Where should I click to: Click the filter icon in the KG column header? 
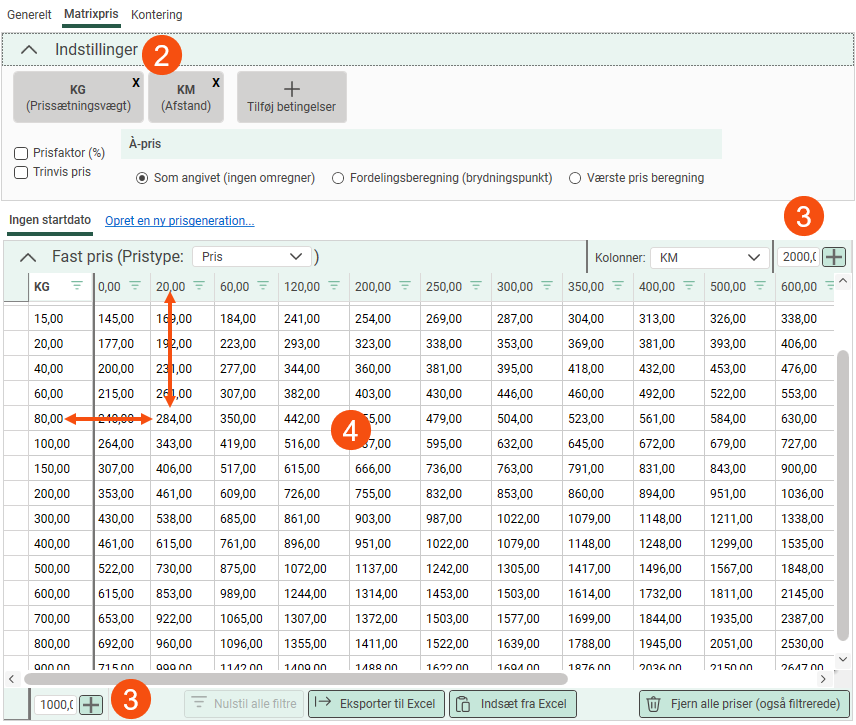(77, 286)
